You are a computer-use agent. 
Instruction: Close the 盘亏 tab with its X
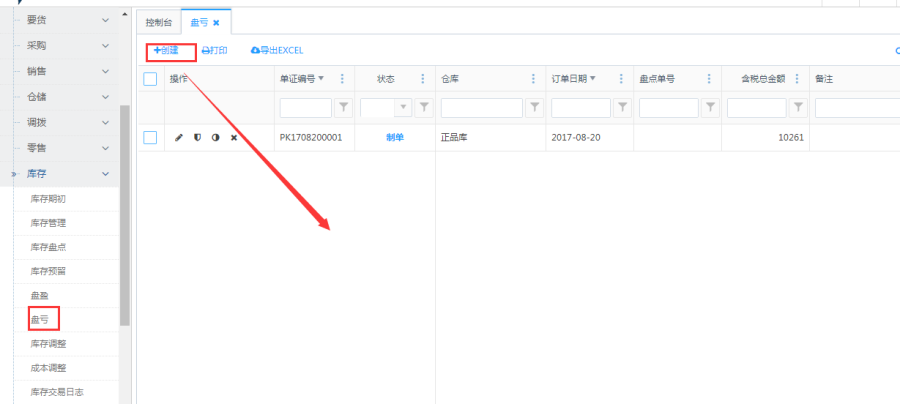tap(216, 22)
